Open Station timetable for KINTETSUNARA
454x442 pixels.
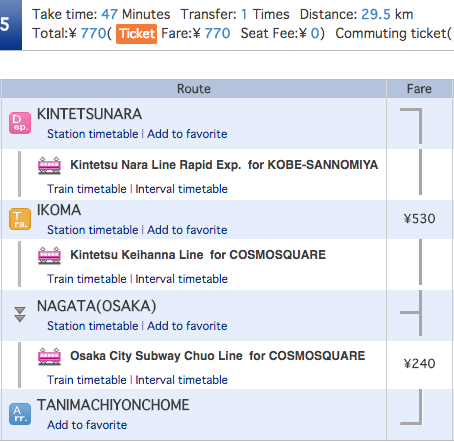click(x=93, y=134)
